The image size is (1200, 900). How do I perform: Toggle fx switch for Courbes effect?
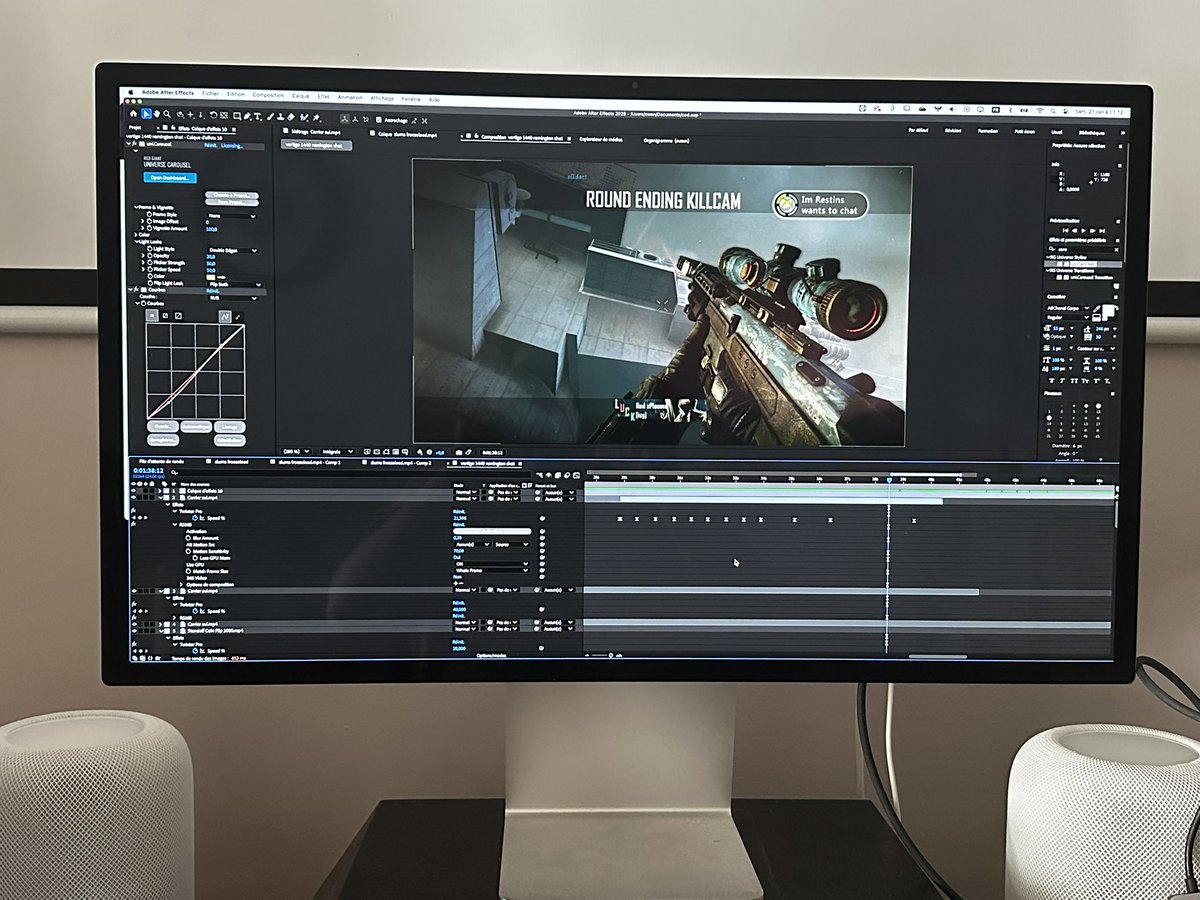(x=135, y=289)
